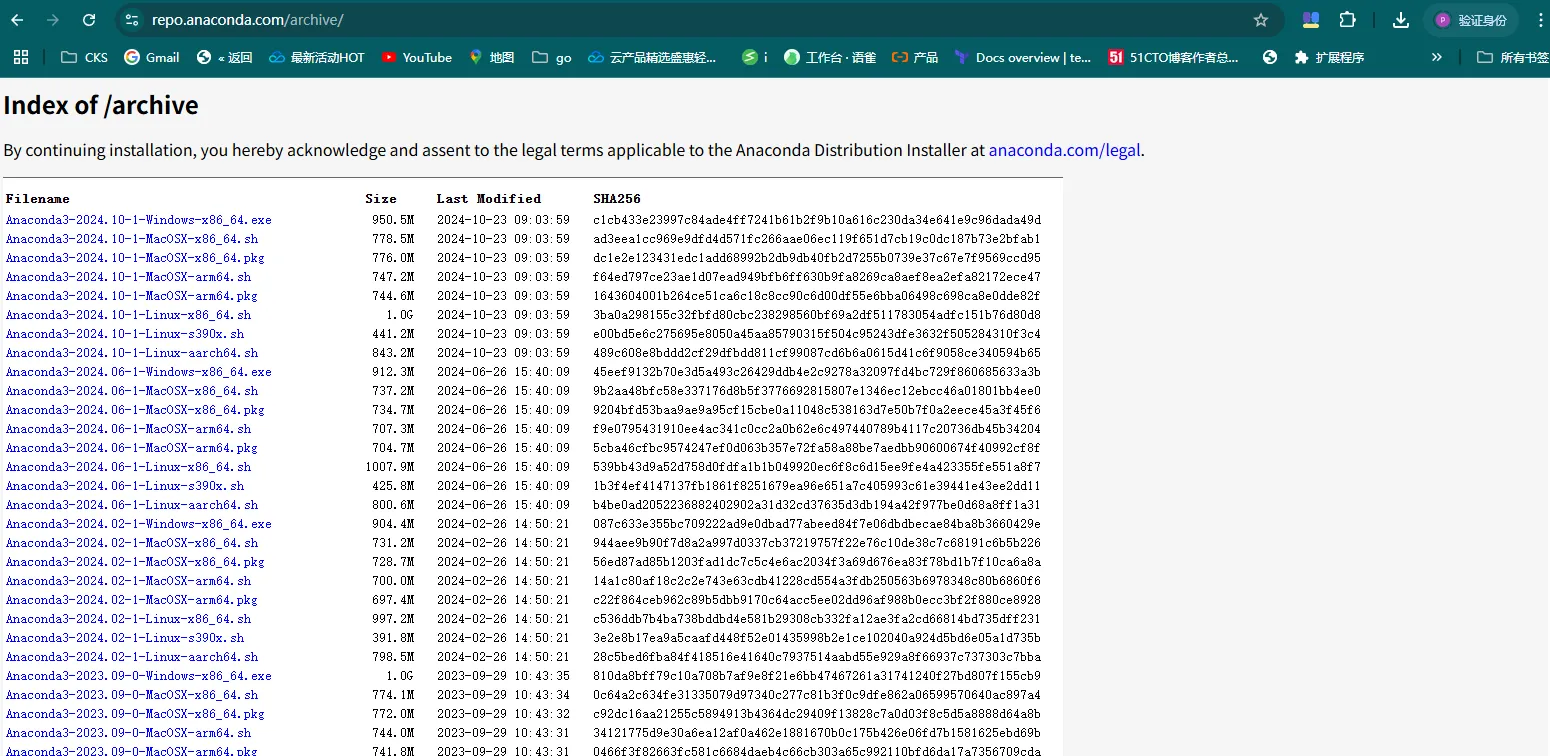Download Anaconda3-2024.06-1-Windows-x86_64.exe
Image resolution: width=1550 pixels, height=756 pixels.
[139, 372]
